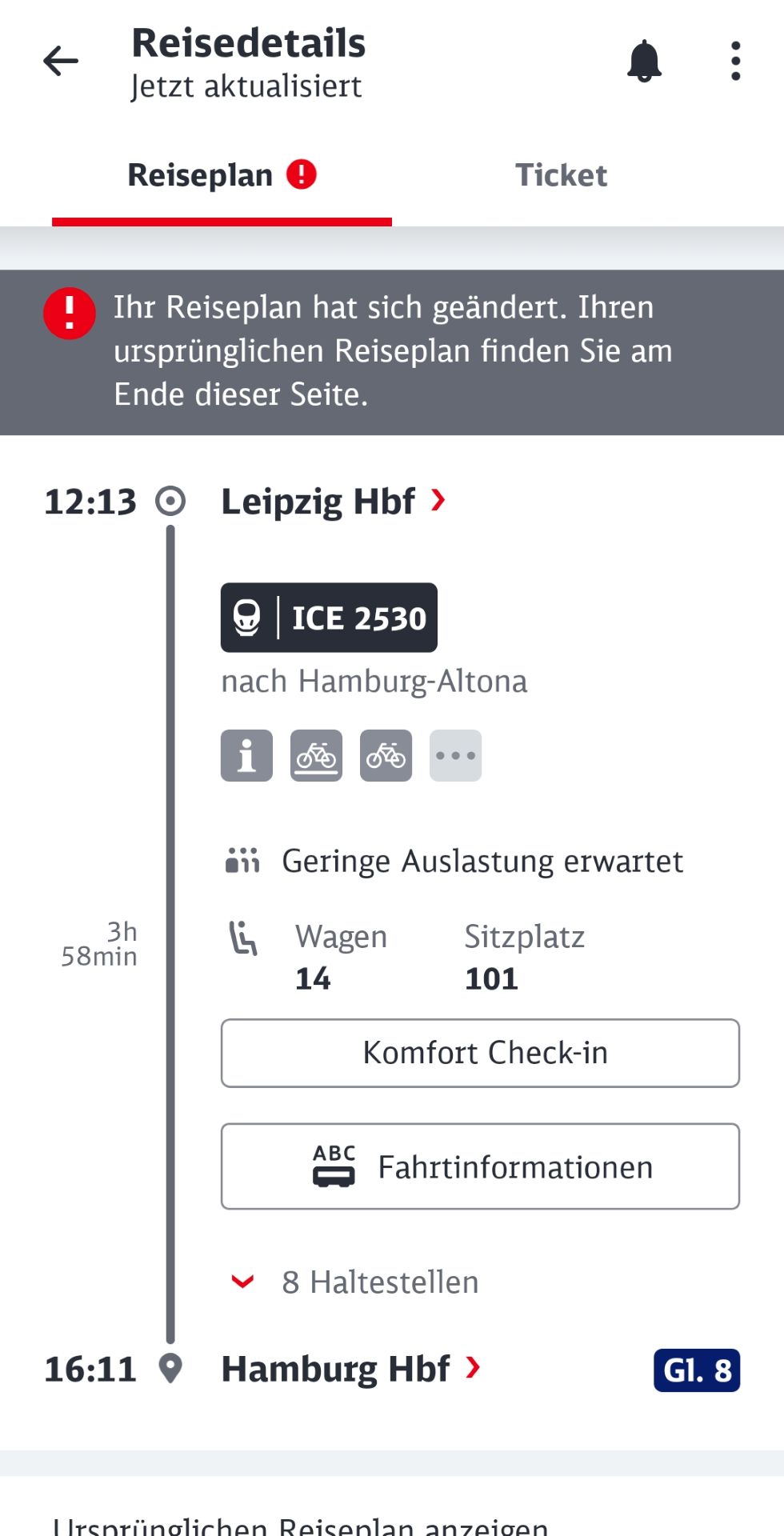Select the Reiseplan tab
This screenshot has height=1536, width=784.
coord(221,175)
